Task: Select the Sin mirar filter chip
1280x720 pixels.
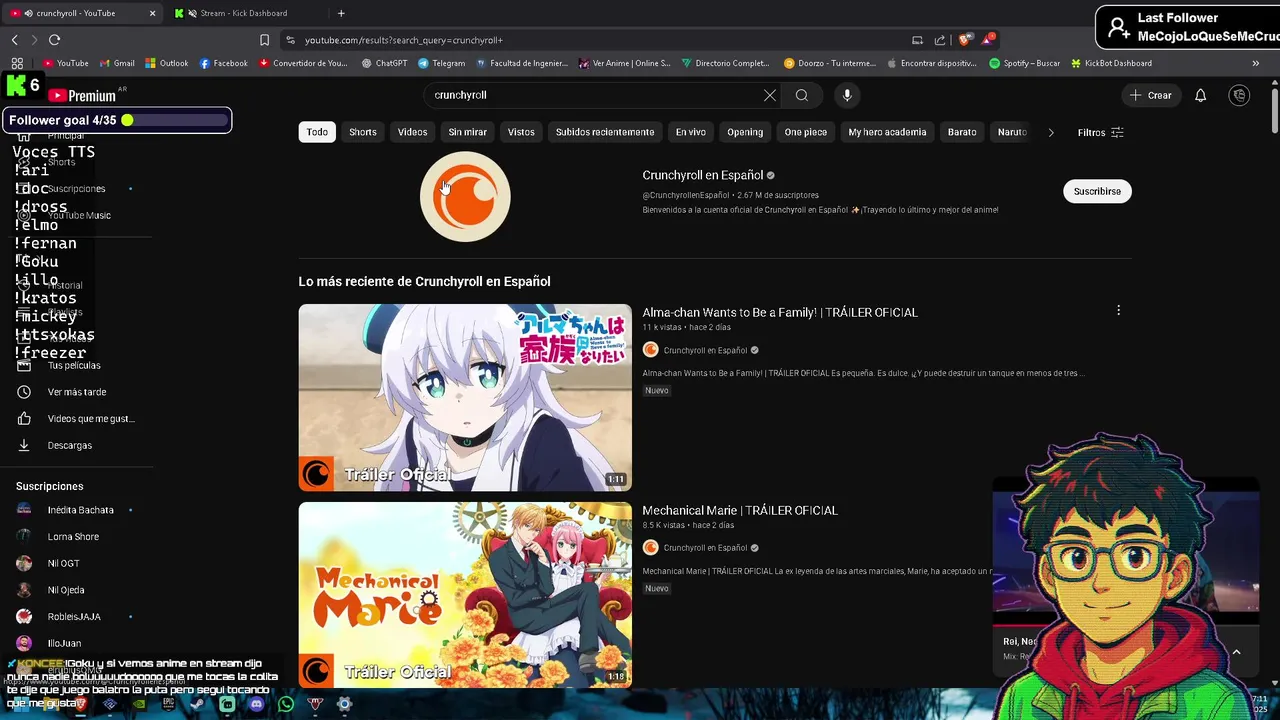Action: click(467, 132)
